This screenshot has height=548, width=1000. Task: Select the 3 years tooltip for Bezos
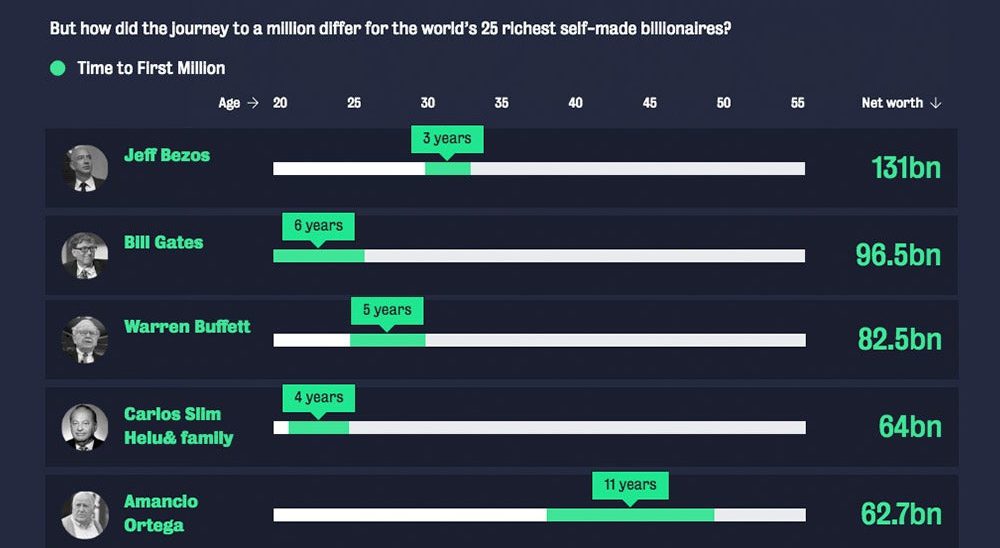pyautogui.click(x=447, y=140)
